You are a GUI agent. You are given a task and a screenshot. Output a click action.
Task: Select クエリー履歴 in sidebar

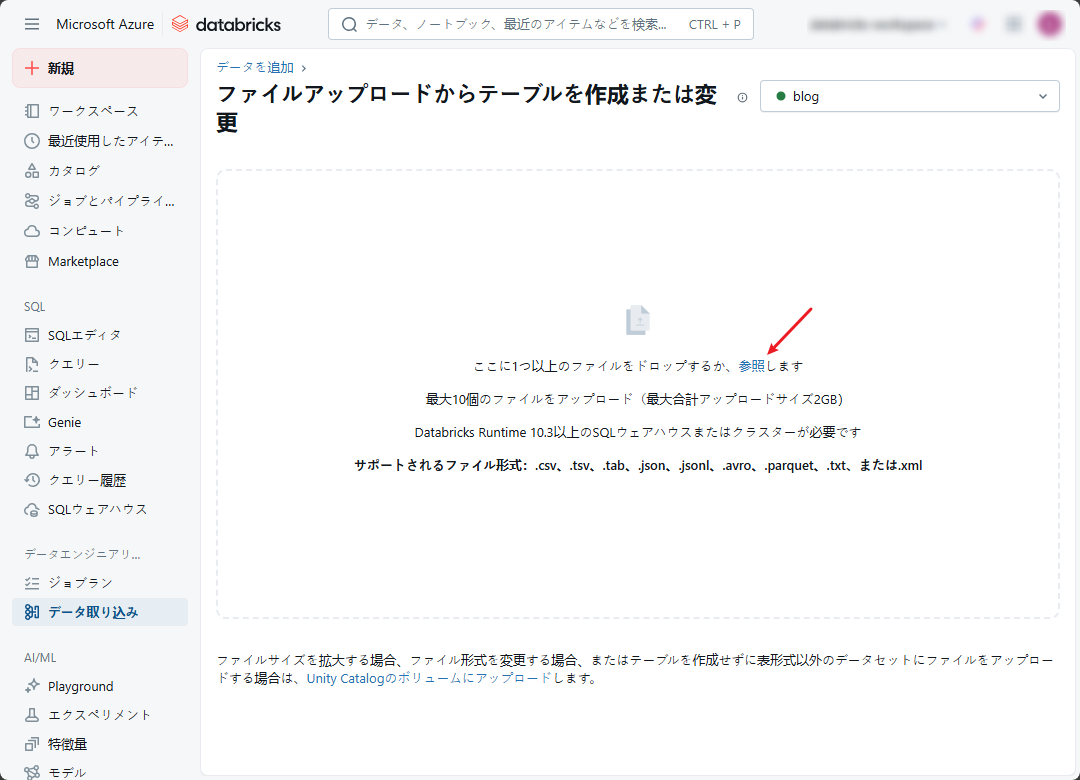click(100, 480)
